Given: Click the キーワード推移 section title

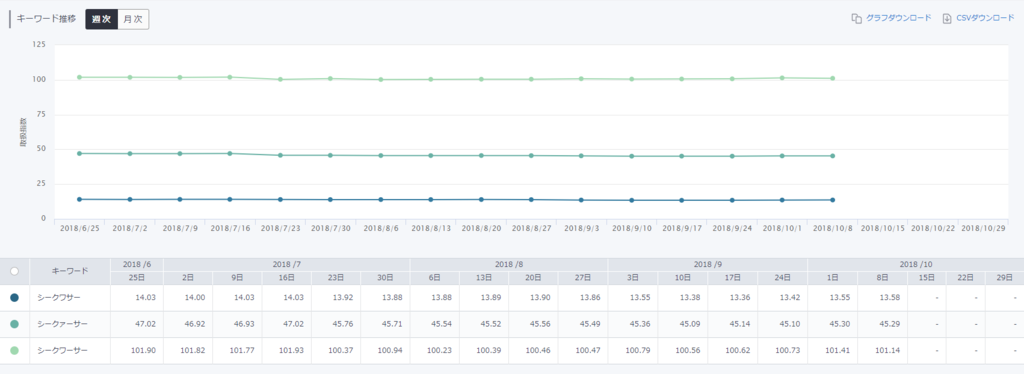Looking at the screenshot, I should coord(46,19).
